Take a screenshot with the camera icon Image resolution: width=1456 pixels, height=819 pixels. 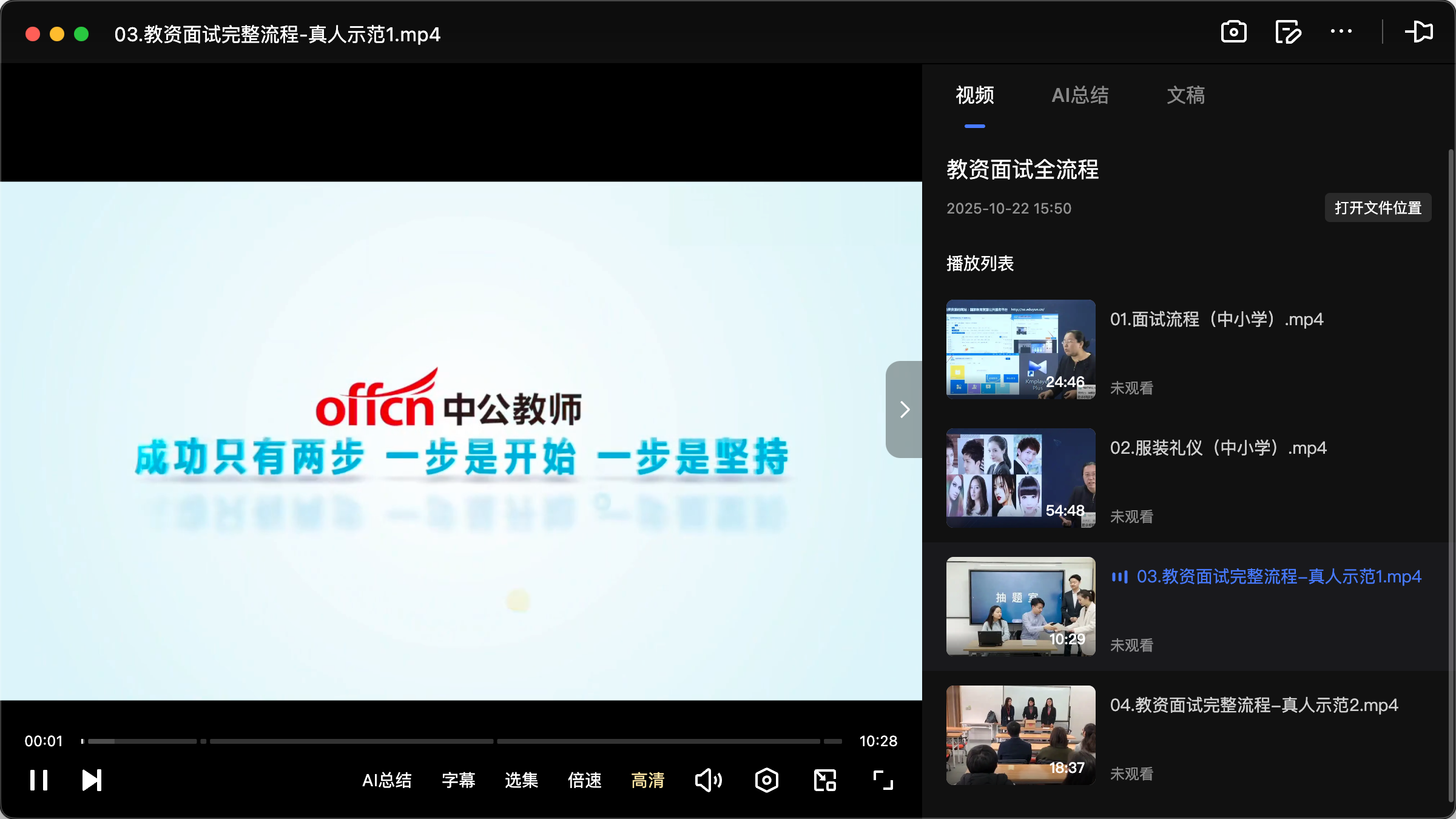[1233, 32]
